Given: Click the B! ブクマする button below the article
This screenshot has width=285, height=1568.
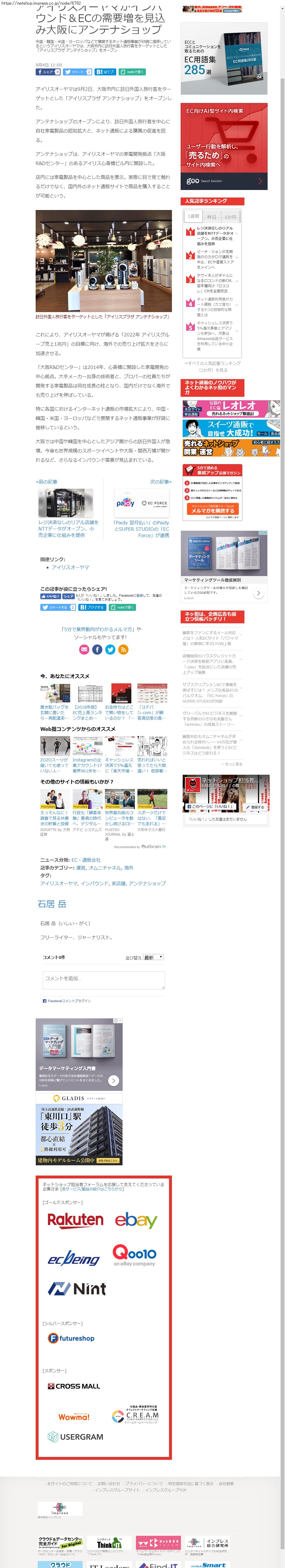Looking at the screenshot, I should (92, 607).
